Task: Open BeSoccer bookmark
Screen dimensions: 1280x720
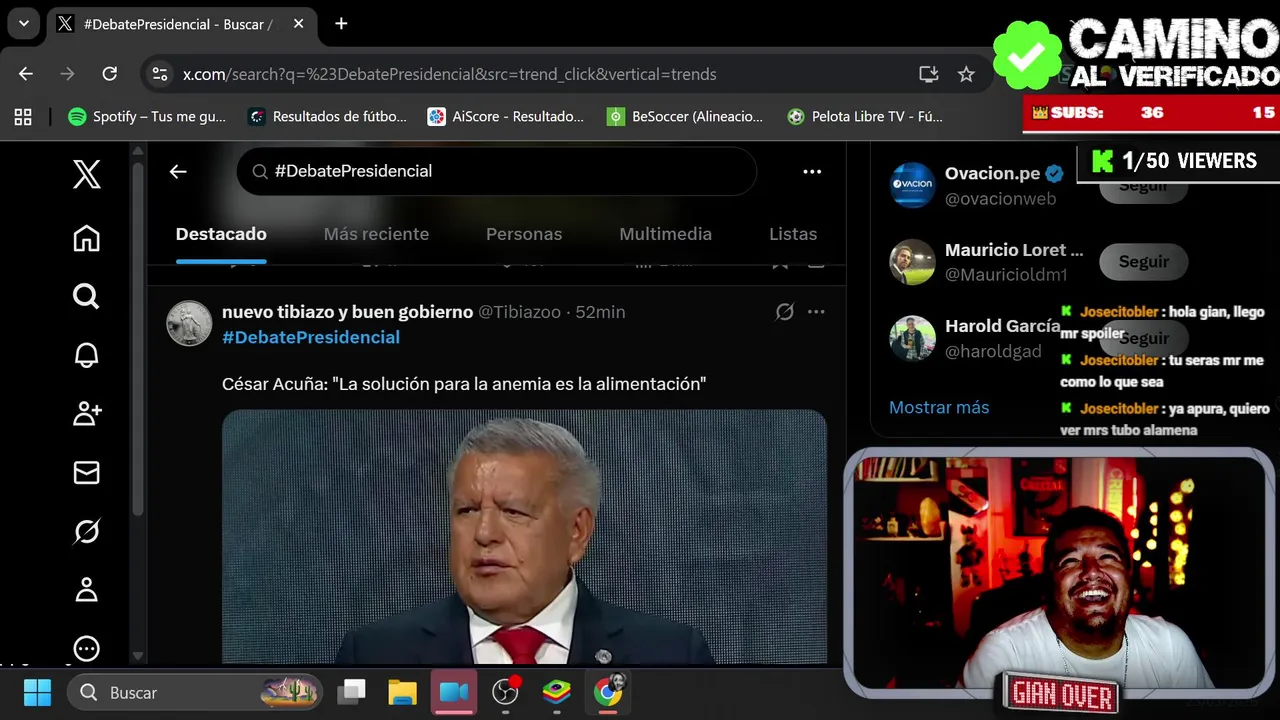Action: (x=686, y=117)
